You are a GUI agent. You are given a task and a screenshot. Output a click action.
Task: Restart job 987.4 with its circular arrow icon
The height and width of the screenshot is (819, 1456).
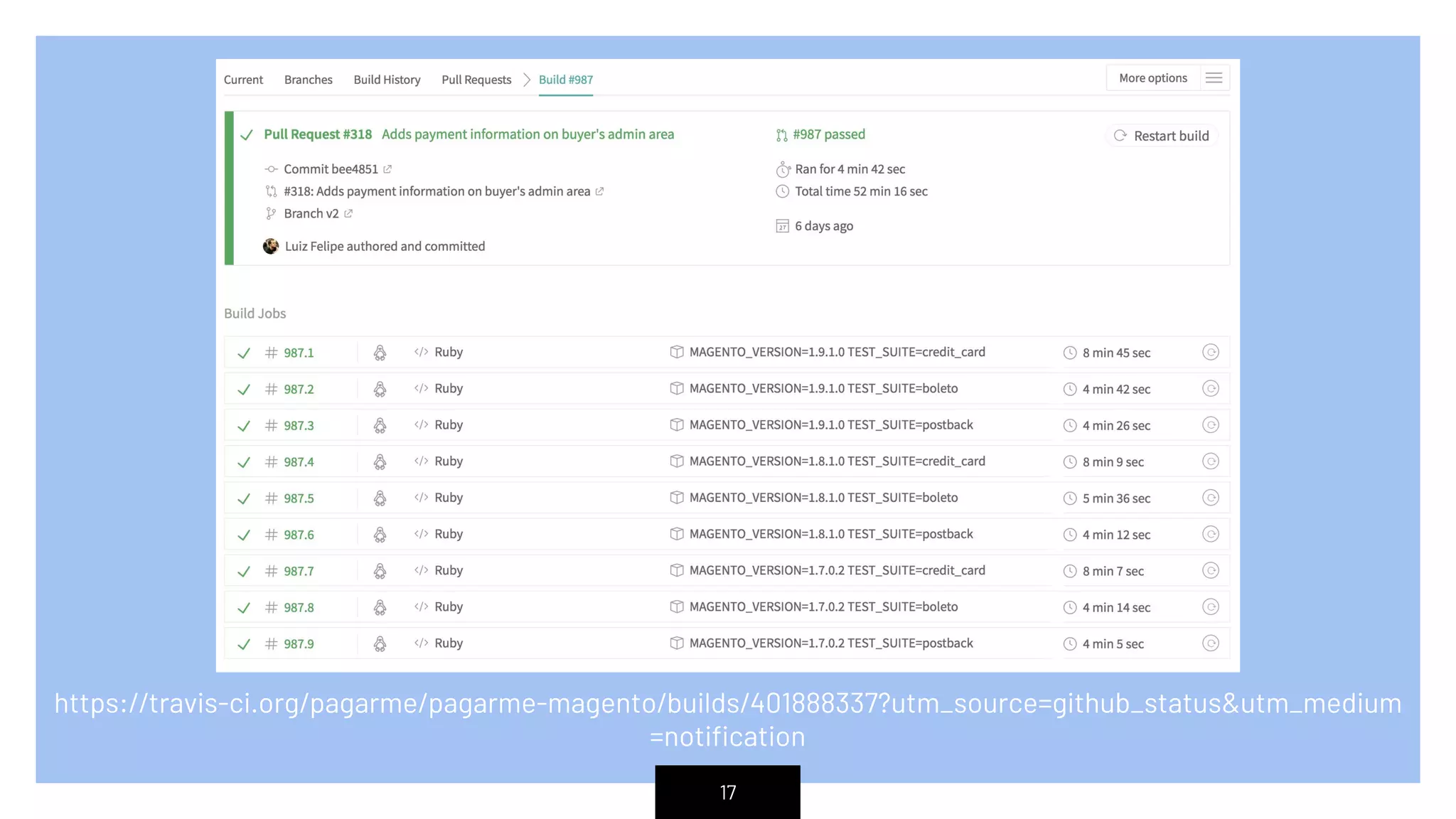click(x=1211, y=461)
